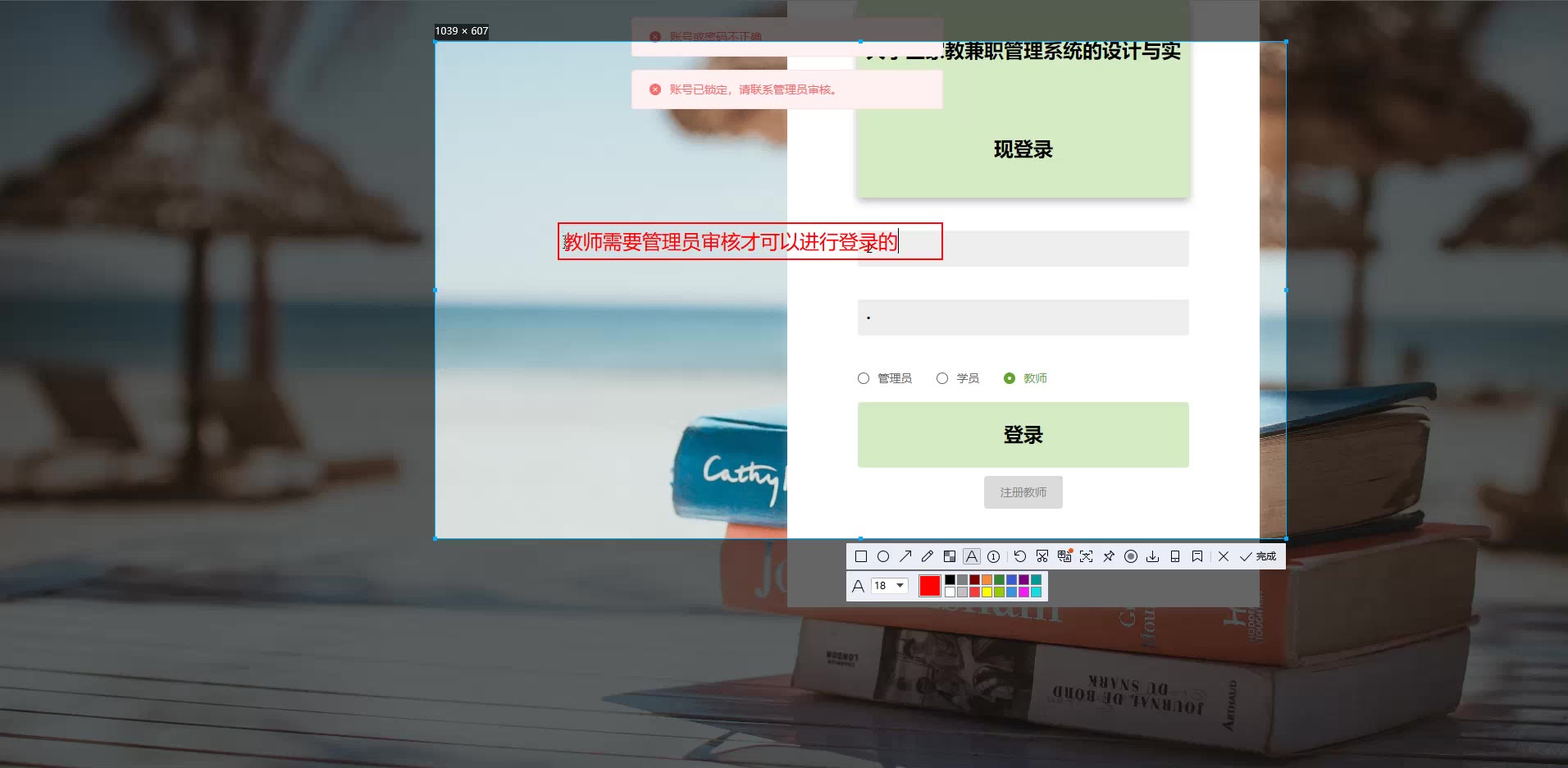
Task: Click the current red color swatch
Action: tap(930, 586)
